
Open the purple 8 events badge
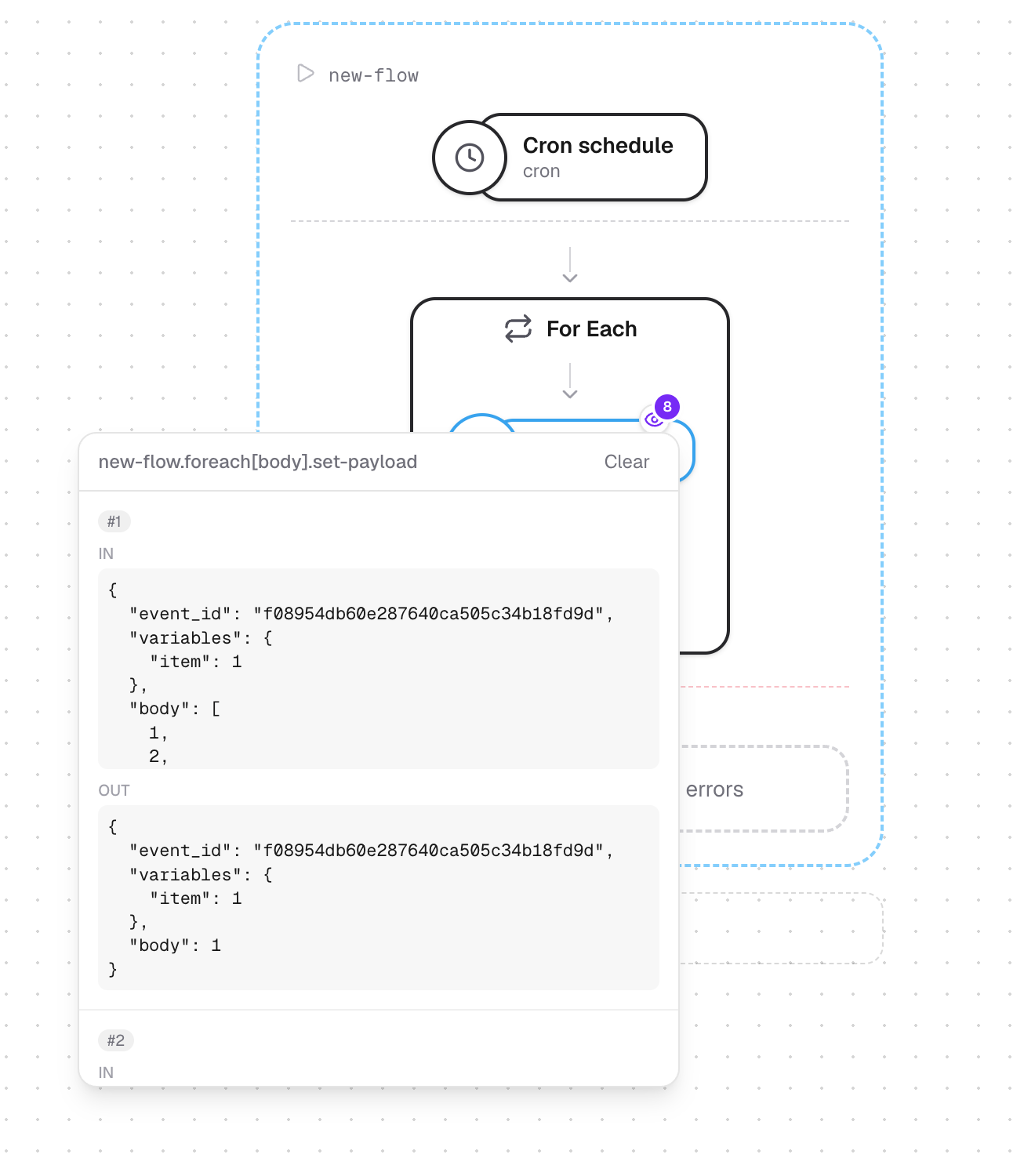[x=667, y=407]
